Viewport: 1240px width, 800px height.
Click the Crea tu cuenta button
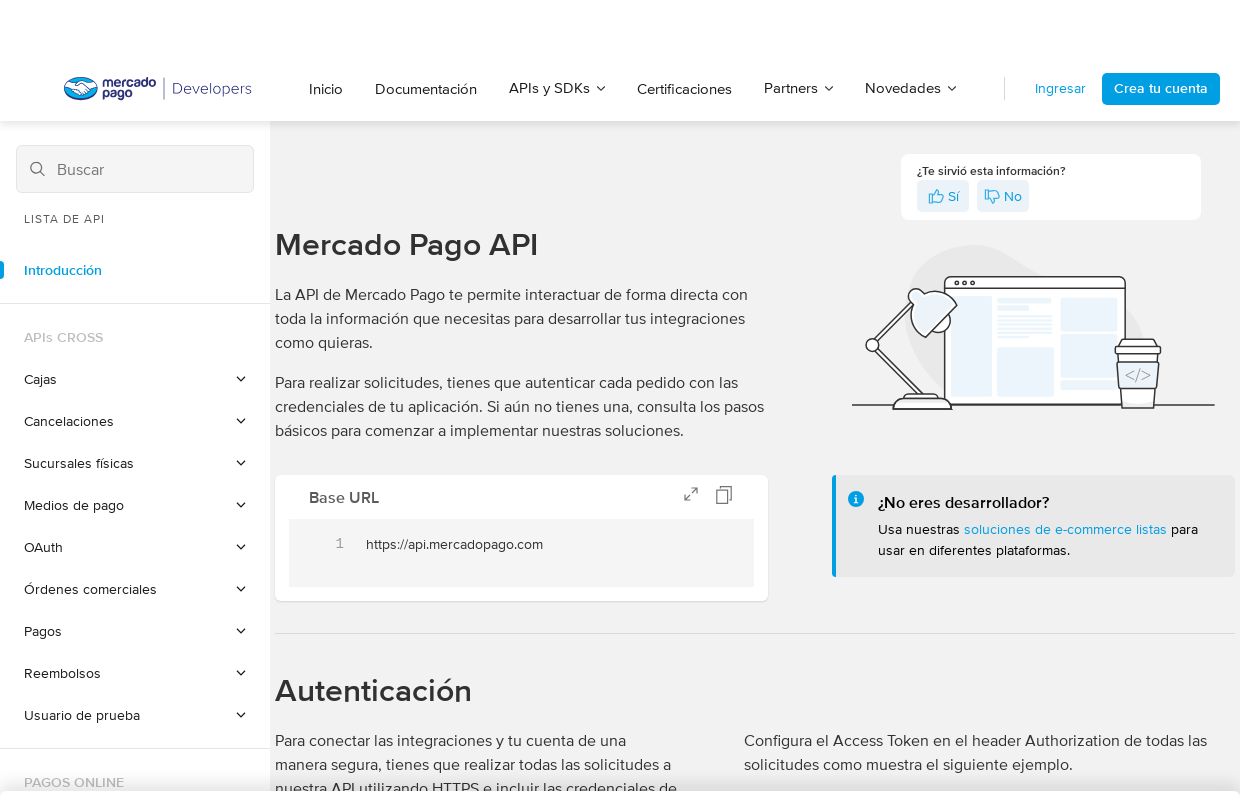point(1161,88)
